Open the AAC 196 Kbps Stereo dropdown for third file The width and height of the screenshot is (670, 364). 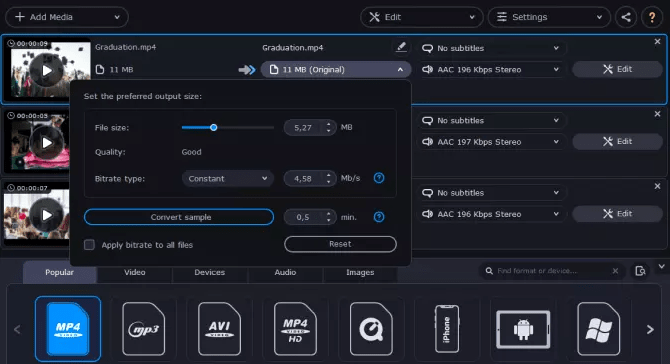[491, 214]
